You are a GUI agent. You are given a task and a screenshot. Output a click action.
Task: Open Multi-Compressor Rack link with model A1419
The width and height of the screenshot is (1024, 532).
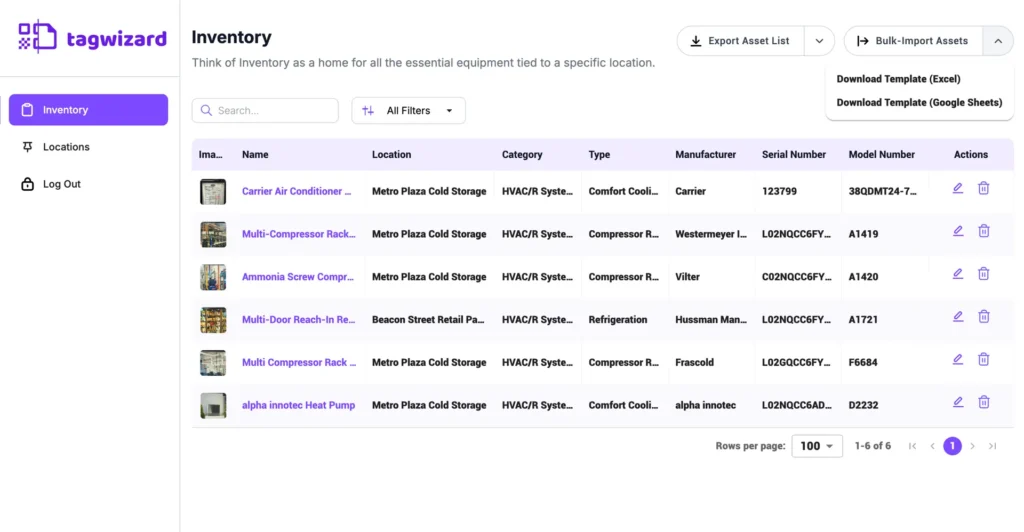tap(298, 234)
